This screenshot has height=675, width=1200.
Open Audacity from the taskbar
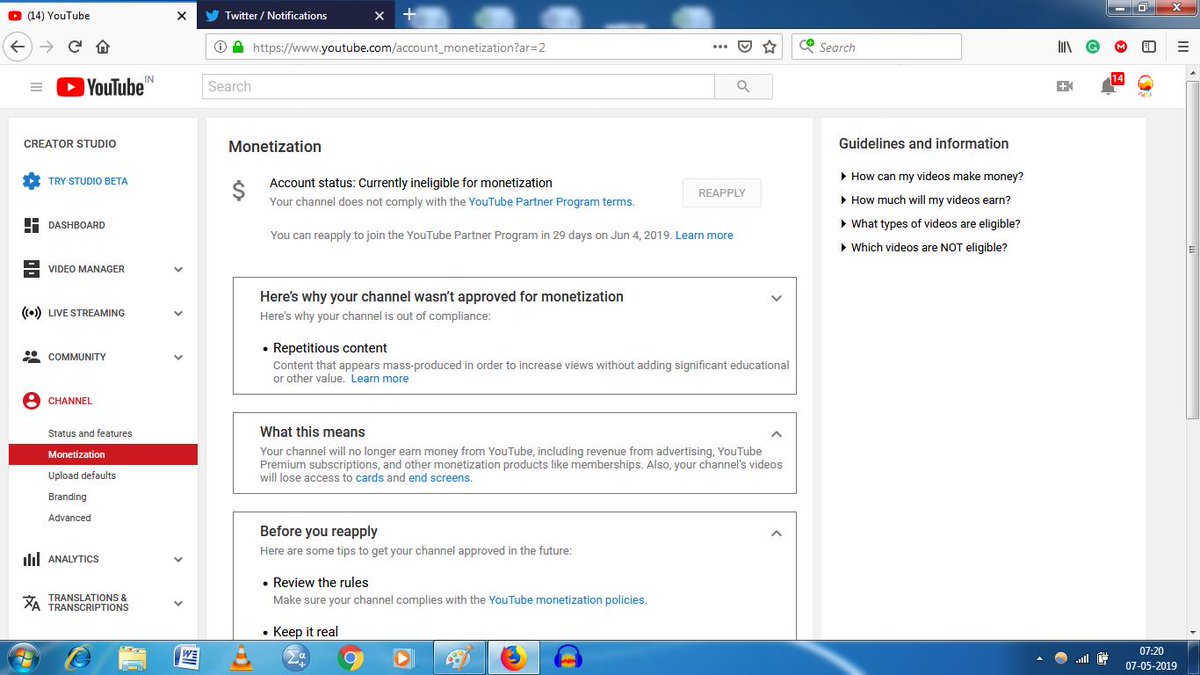coord(567,658)
